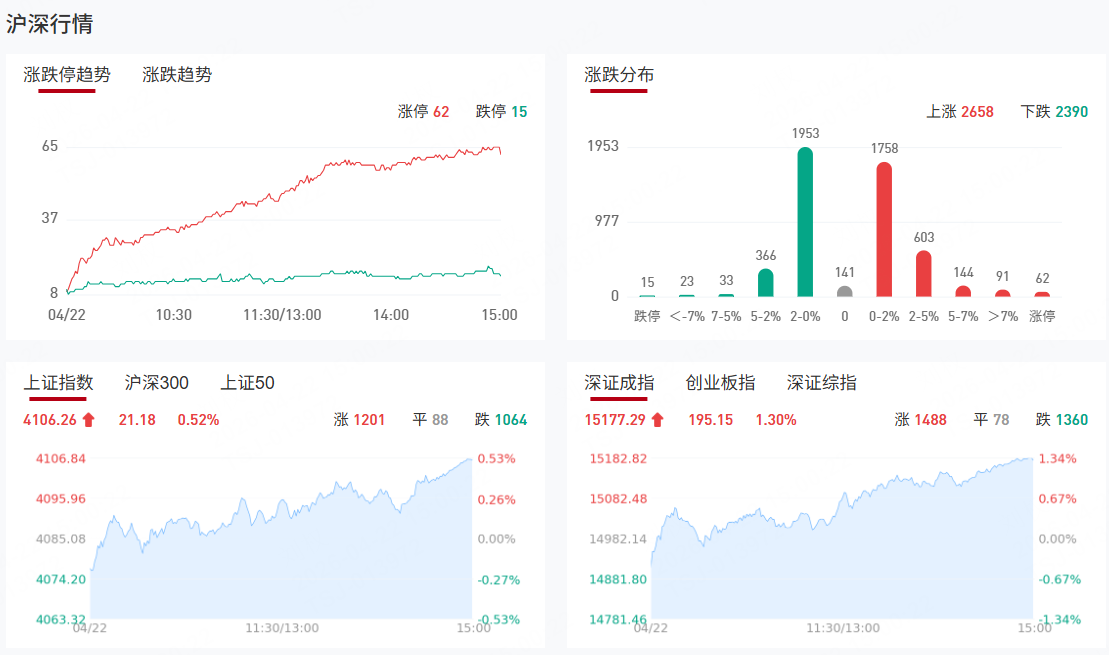Click the 下跌 2390 count label
The height and width of the screenshot is (655, 1109).
point(1054,112)
